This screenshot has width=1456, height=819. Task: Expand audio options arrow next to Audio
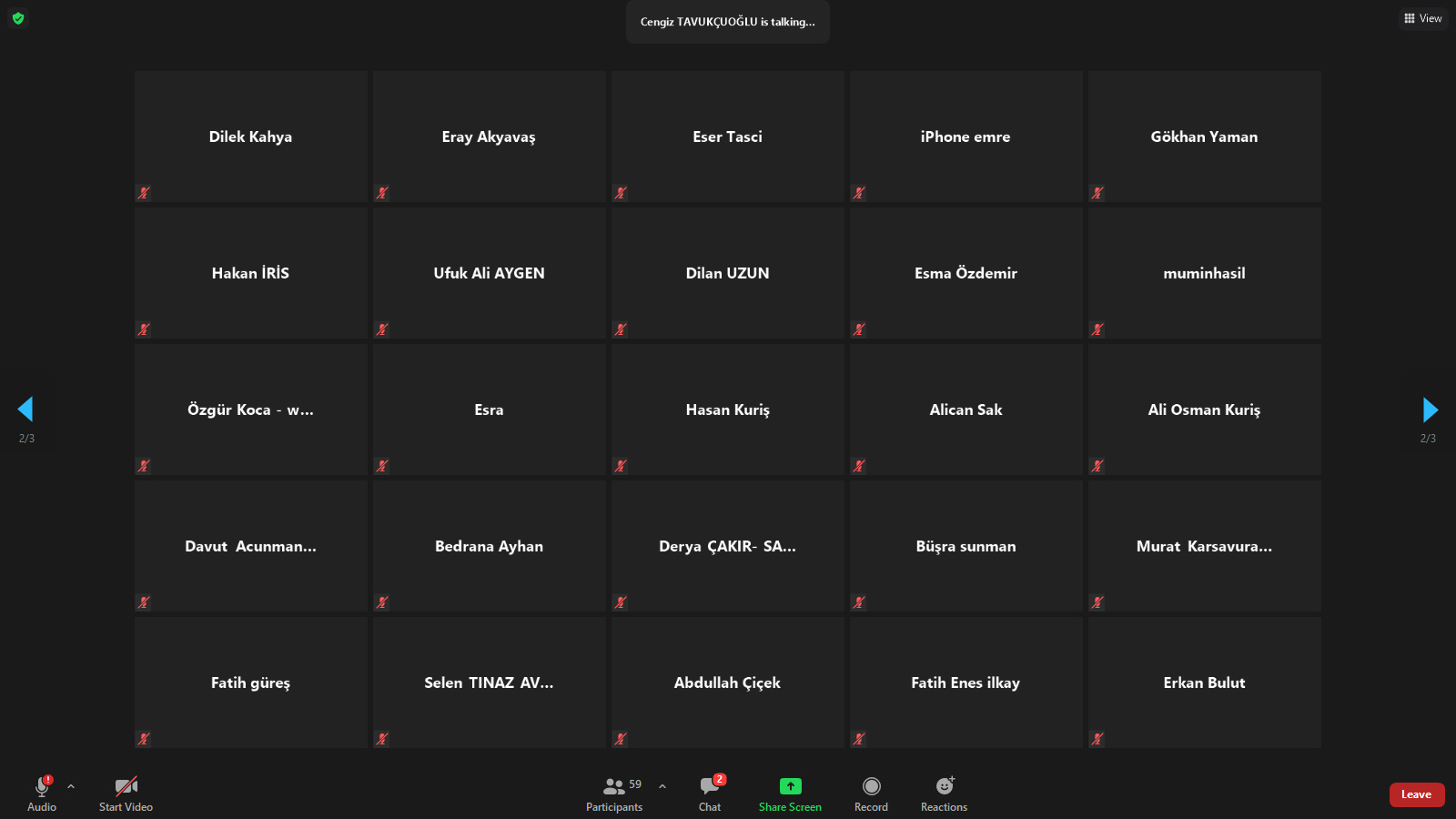pyautogui.click(x=71, y=786)
